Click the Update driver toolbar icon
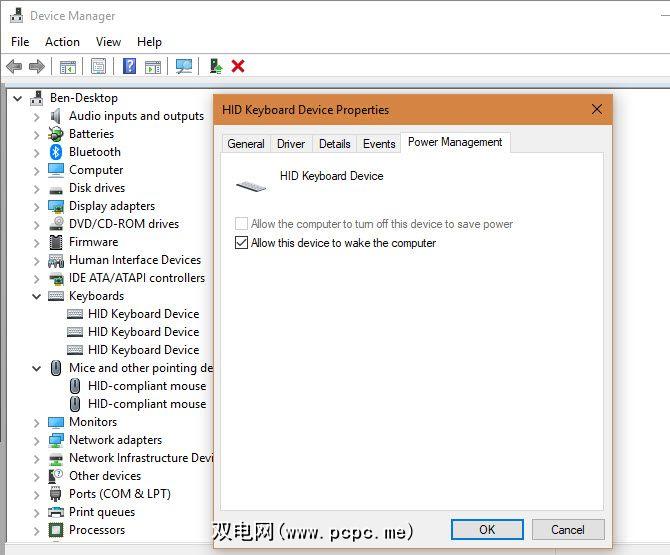The height and width of the screenshot is (555, 670). click(216, 66)
